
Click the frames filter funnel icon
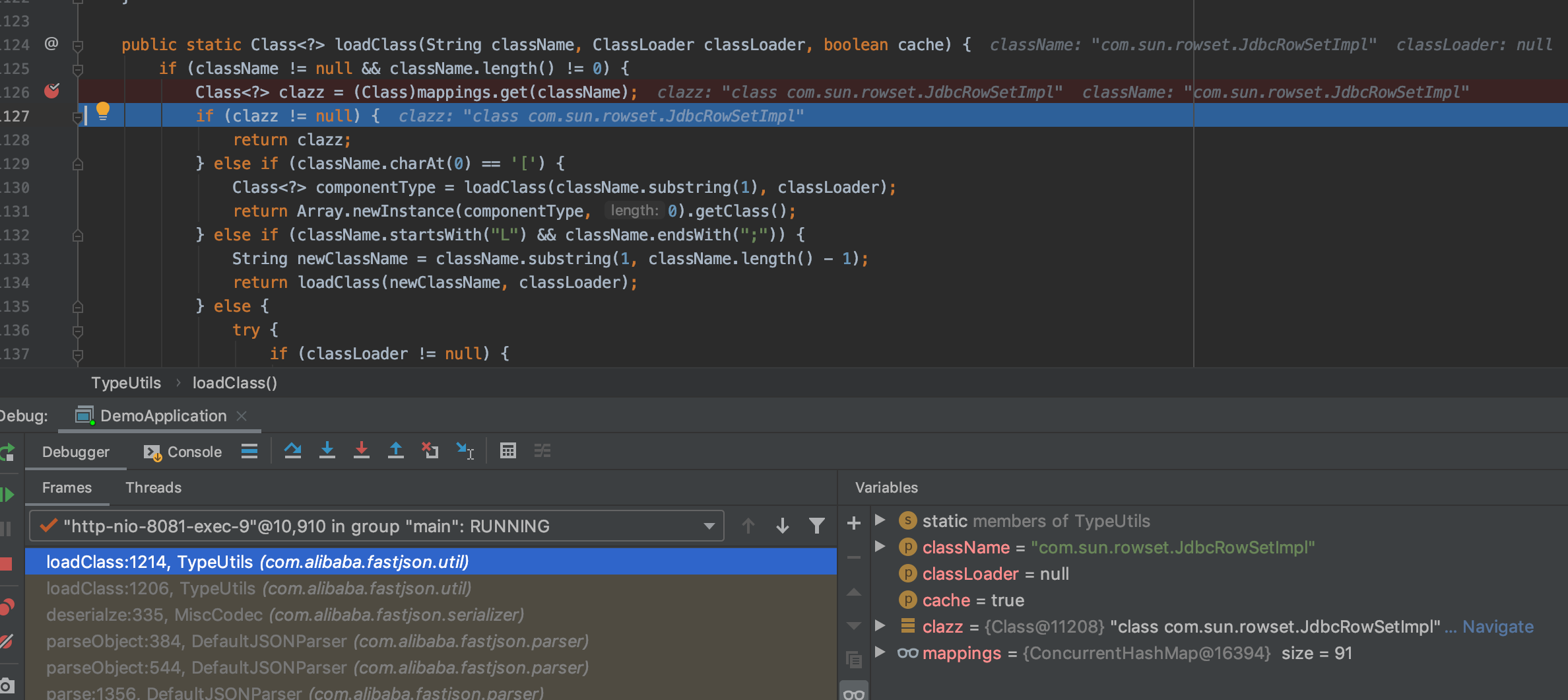tap(816, 526)
